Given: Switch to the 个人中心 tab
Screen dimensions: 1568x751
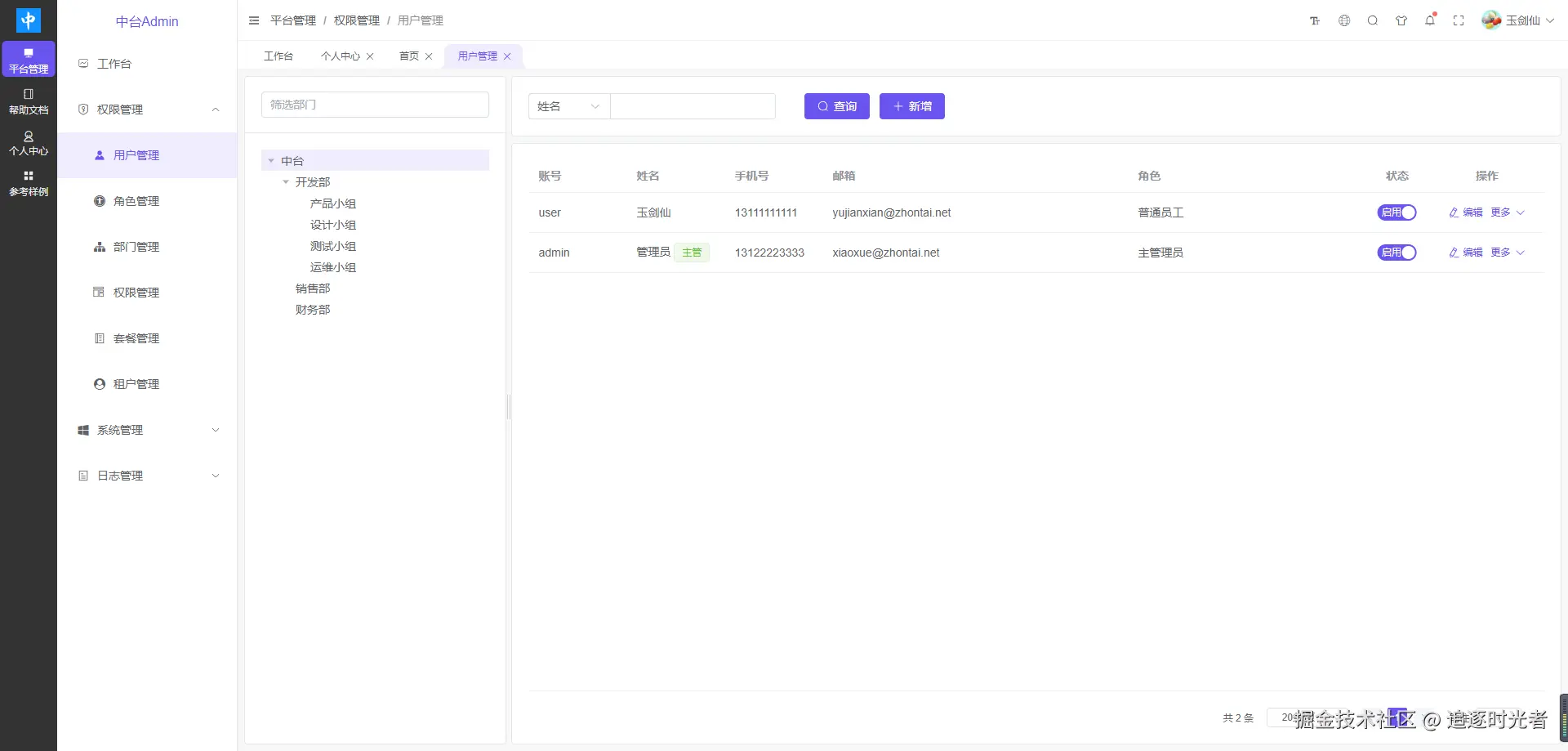Looking at the screenshot, I should coord(341,56).
